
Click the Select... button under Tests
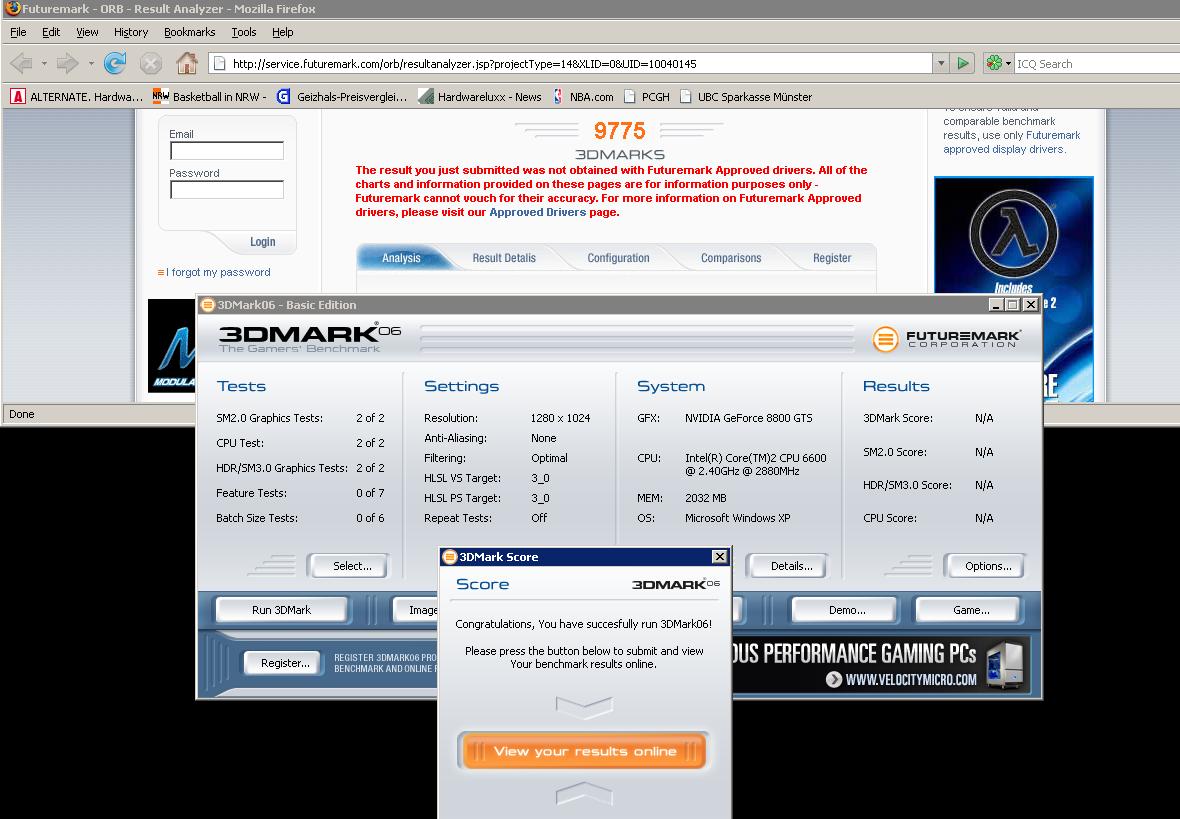tap(348, 565)
